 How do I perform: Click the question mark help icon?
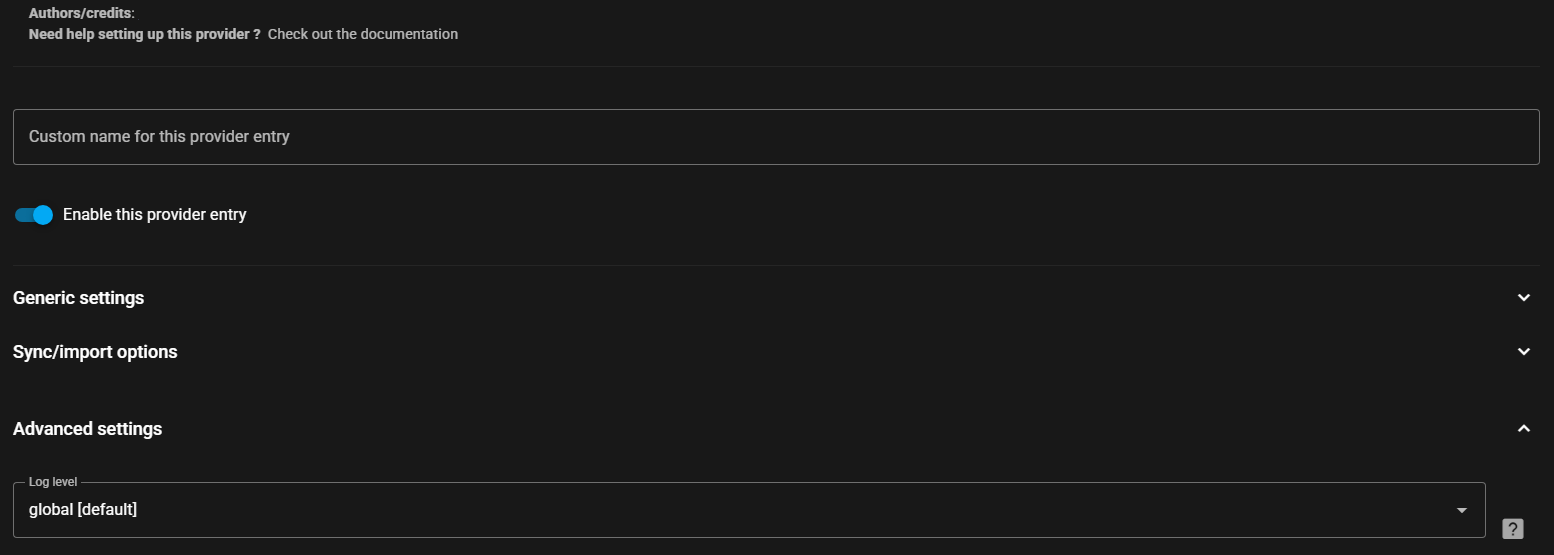(1513, 529)
